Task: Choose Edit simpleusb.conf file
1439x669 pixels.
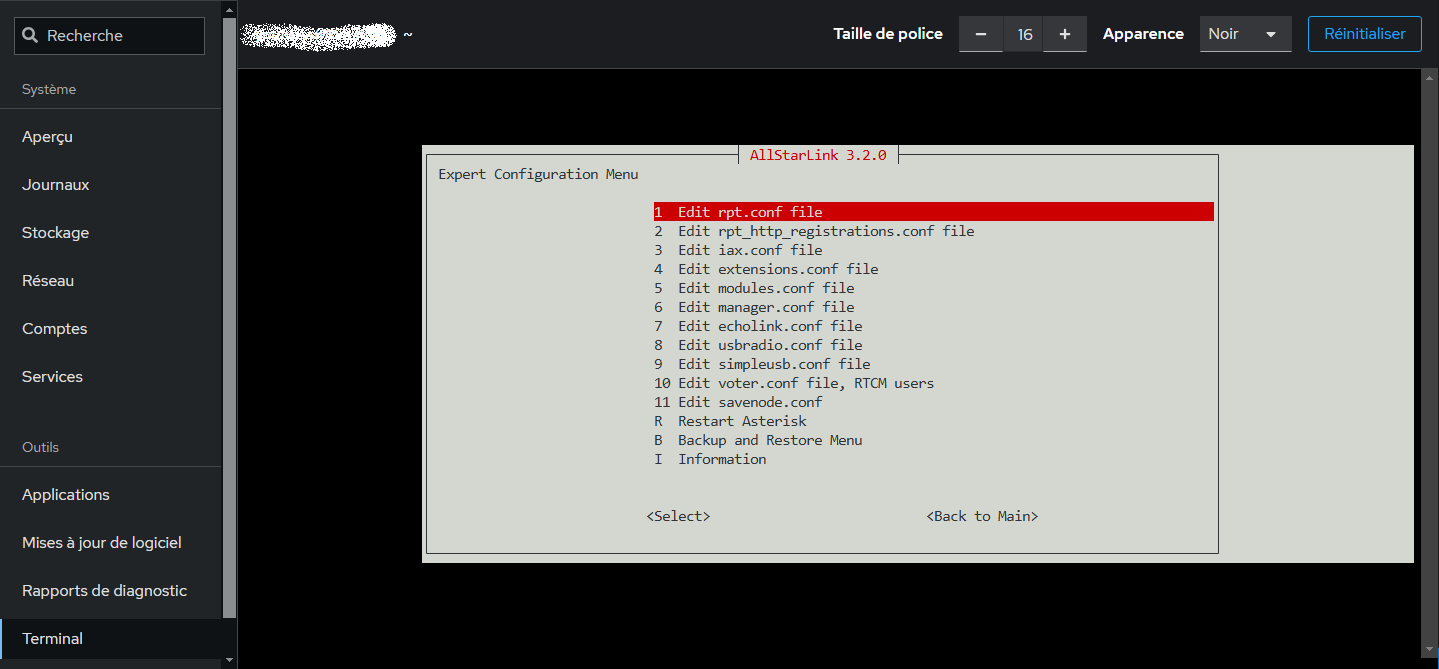Action: (x=762, y=364)
